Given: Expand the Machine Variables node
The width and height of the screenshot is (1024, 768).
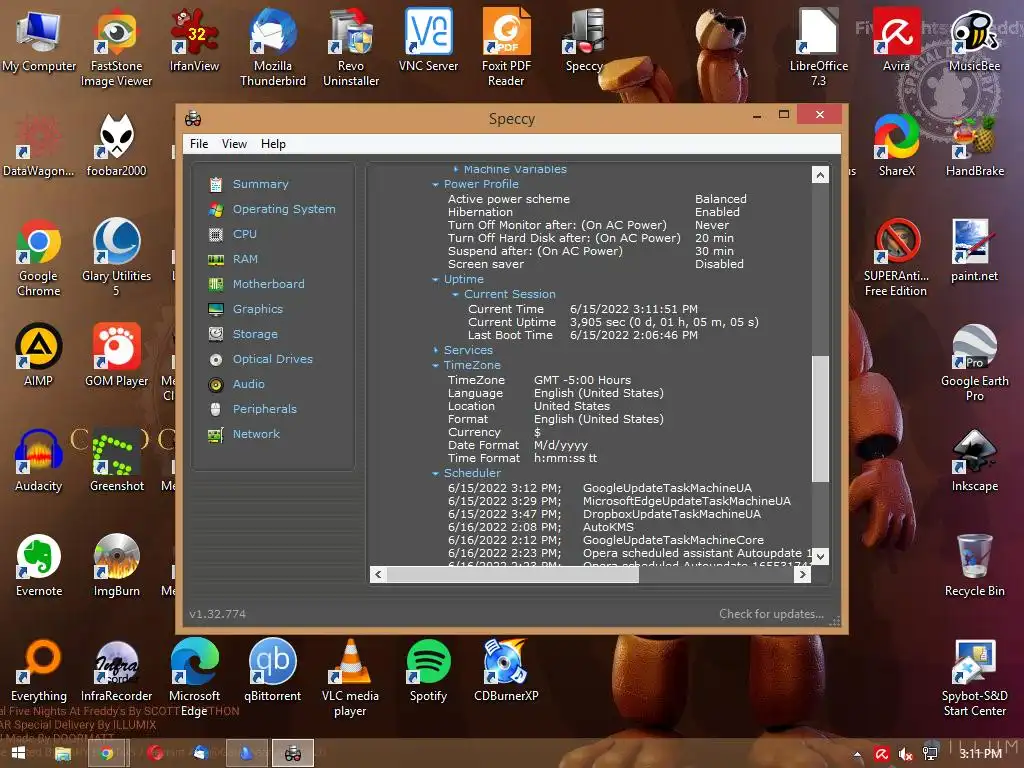Looking at the screenshot, I should tap(456, 169).
